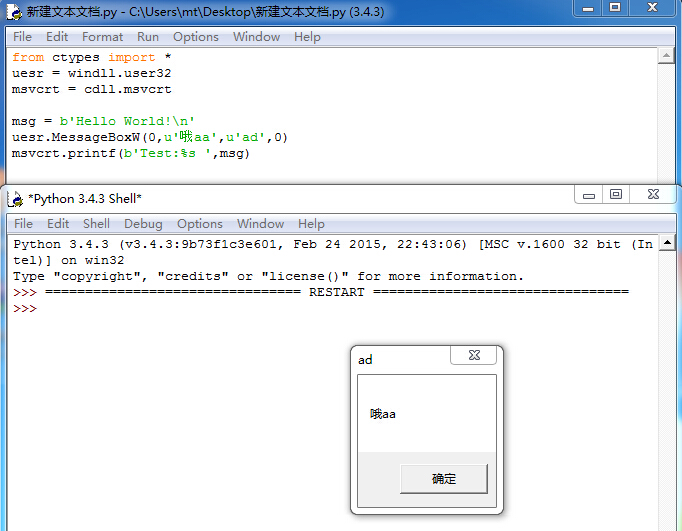Open the Debug menu in Python Shell
The image size is (682, 531).
[x=143, y=224]
